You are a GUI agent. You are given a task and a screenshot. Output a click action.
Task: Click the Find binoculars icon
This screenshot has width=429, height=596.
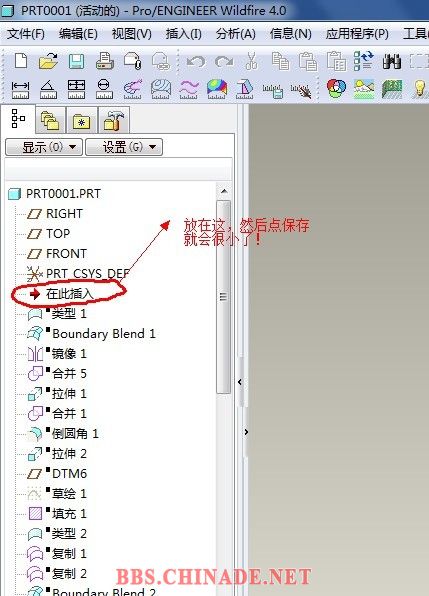[x=392, y=61]
